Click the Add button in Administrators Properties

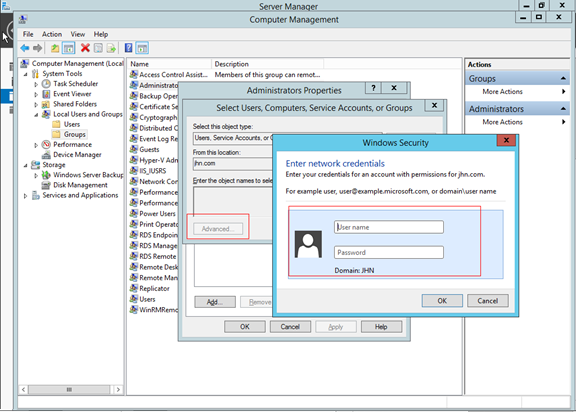[x=215, y=302]
